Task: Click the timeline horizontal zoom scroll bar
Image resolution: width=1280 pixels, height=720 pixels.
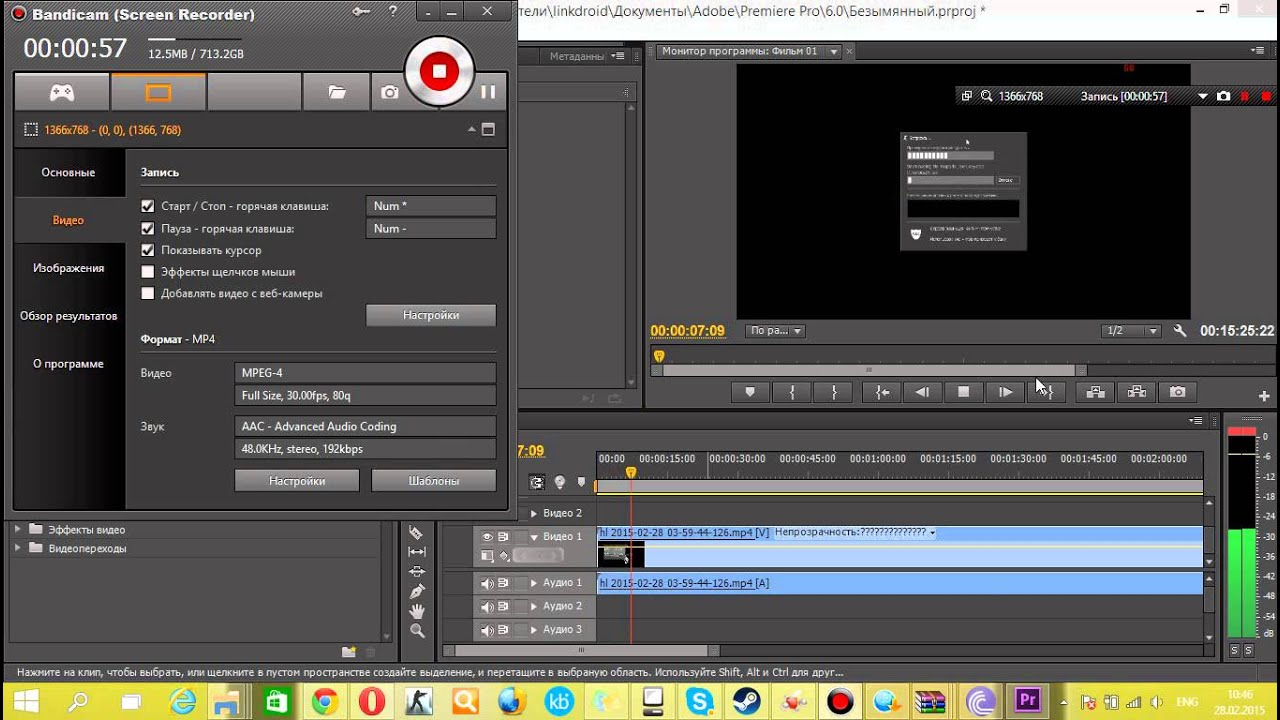Action: coord(580,651)
